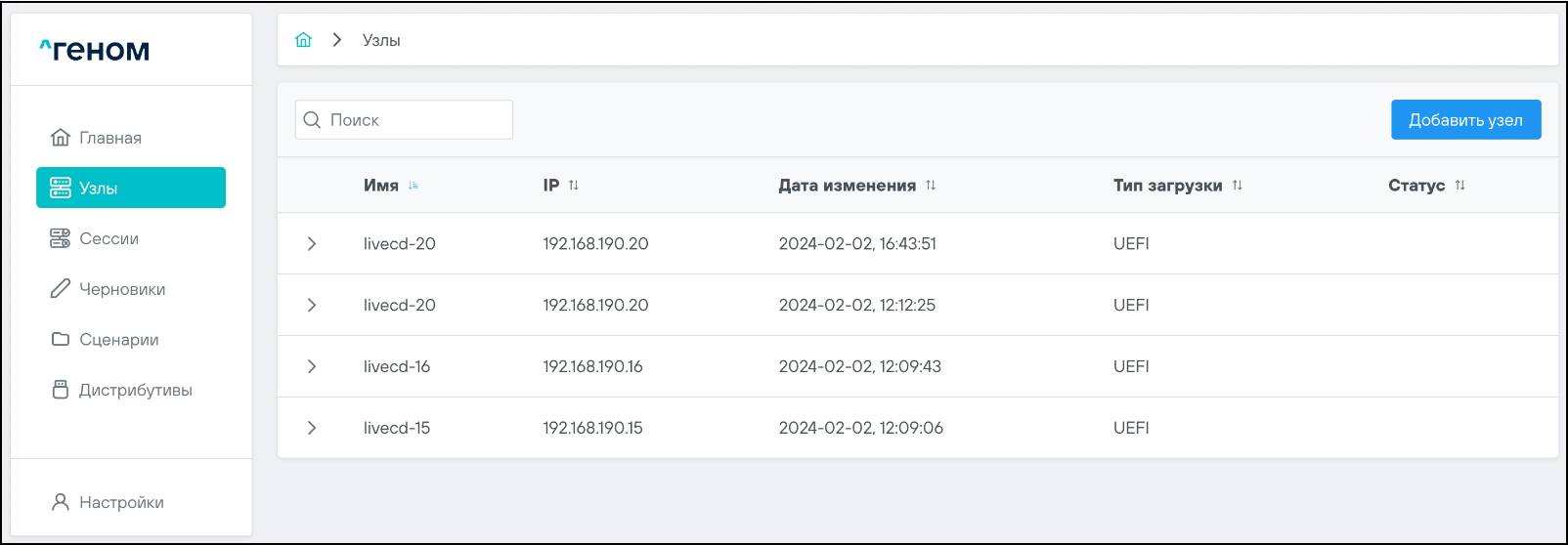1568x545 pixels.
Task: Expand the livecd-15 node row
Action: [312, 428]
